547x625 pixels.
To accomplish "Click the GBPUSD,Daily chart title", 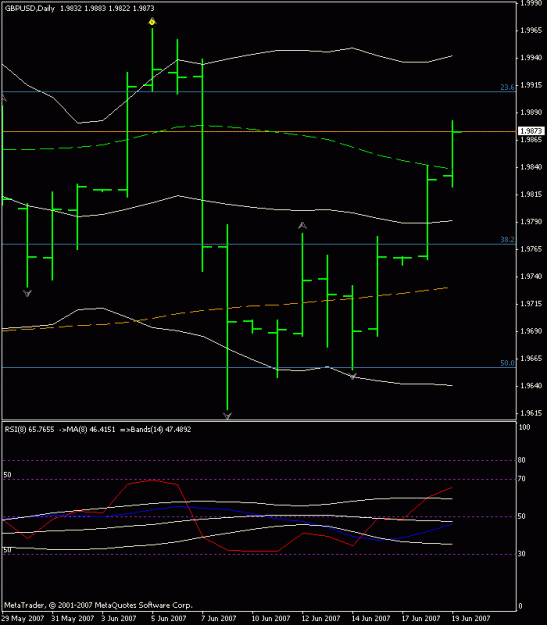I will [30, 8].
